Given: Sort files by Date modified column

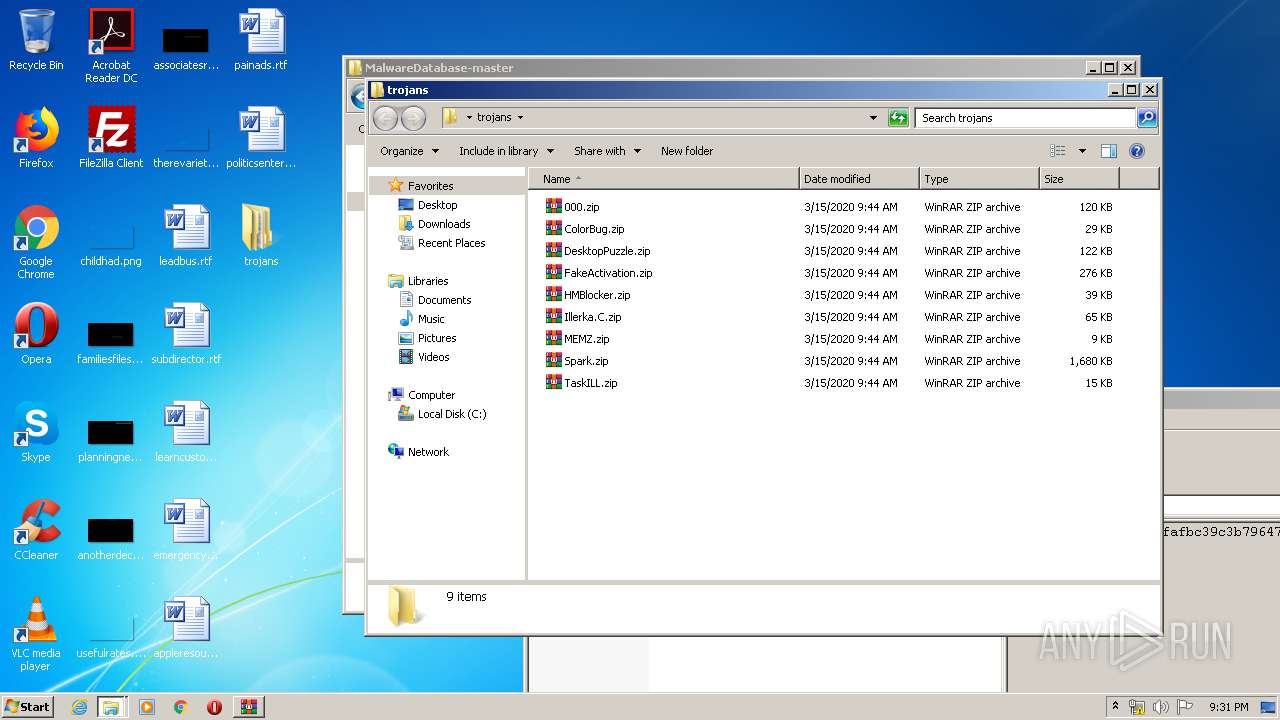Looking at the screenshot, I should pyautogui.click(x=859, y=179).
